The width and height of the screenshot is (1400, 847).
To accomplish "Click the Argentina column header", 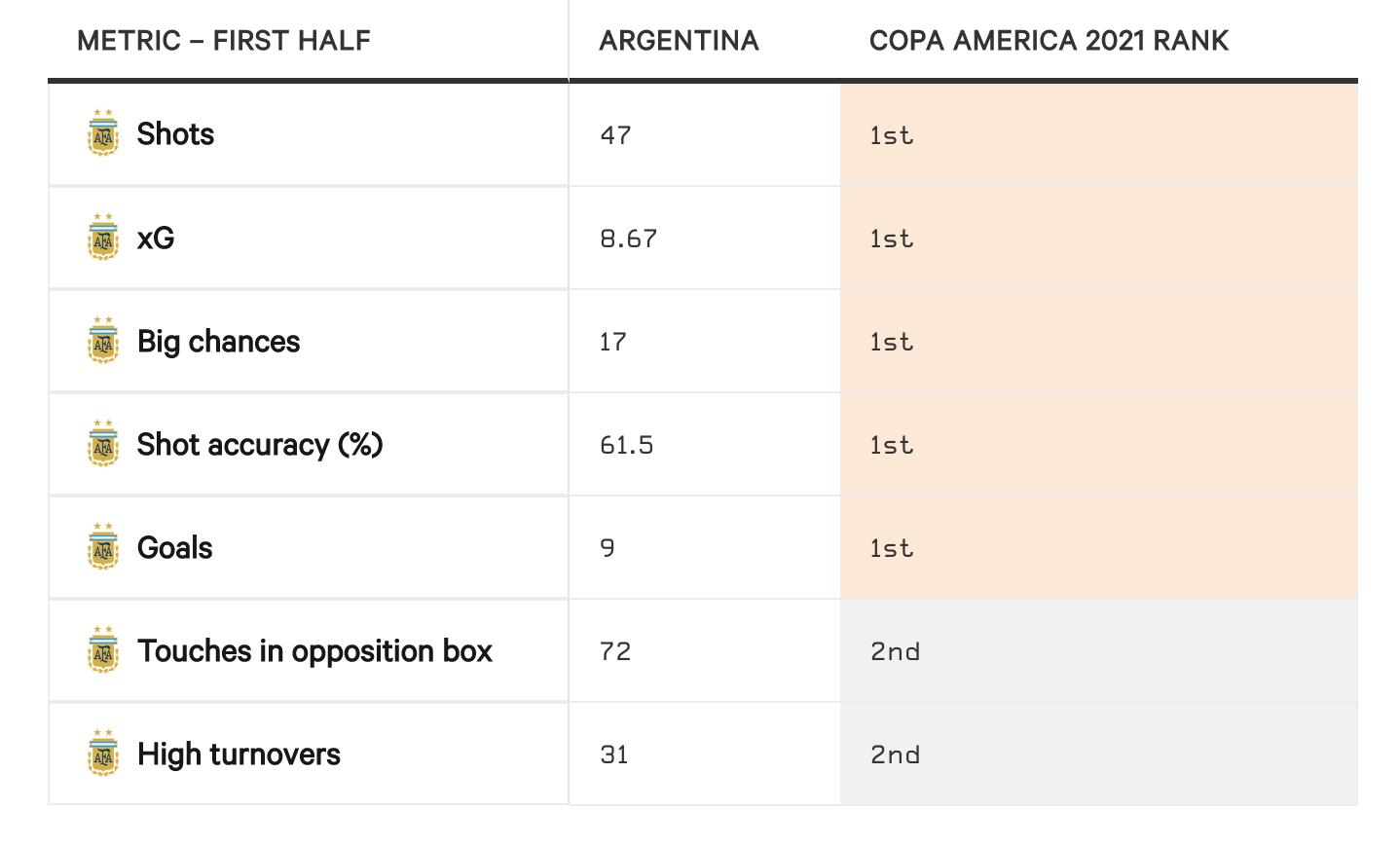I will 679,41.
